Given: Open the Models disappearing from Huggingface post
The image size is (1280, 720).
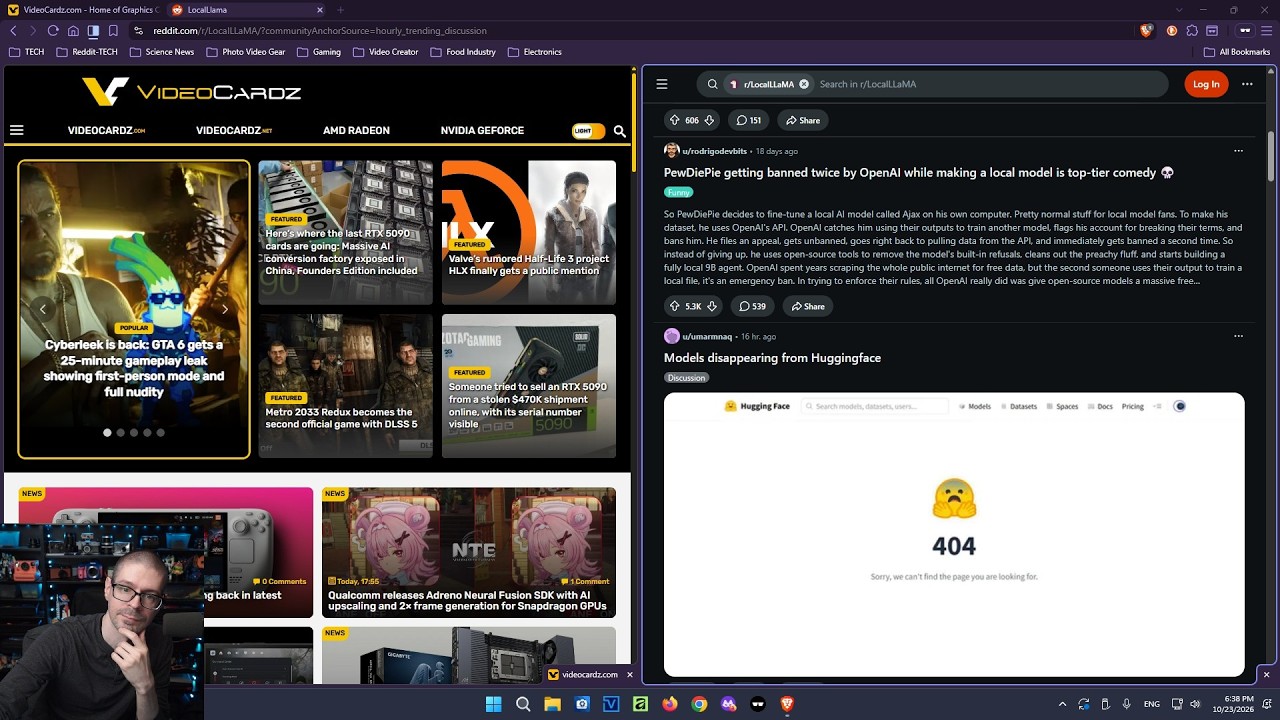Looking at the screenshot, I should pos(772,358).
